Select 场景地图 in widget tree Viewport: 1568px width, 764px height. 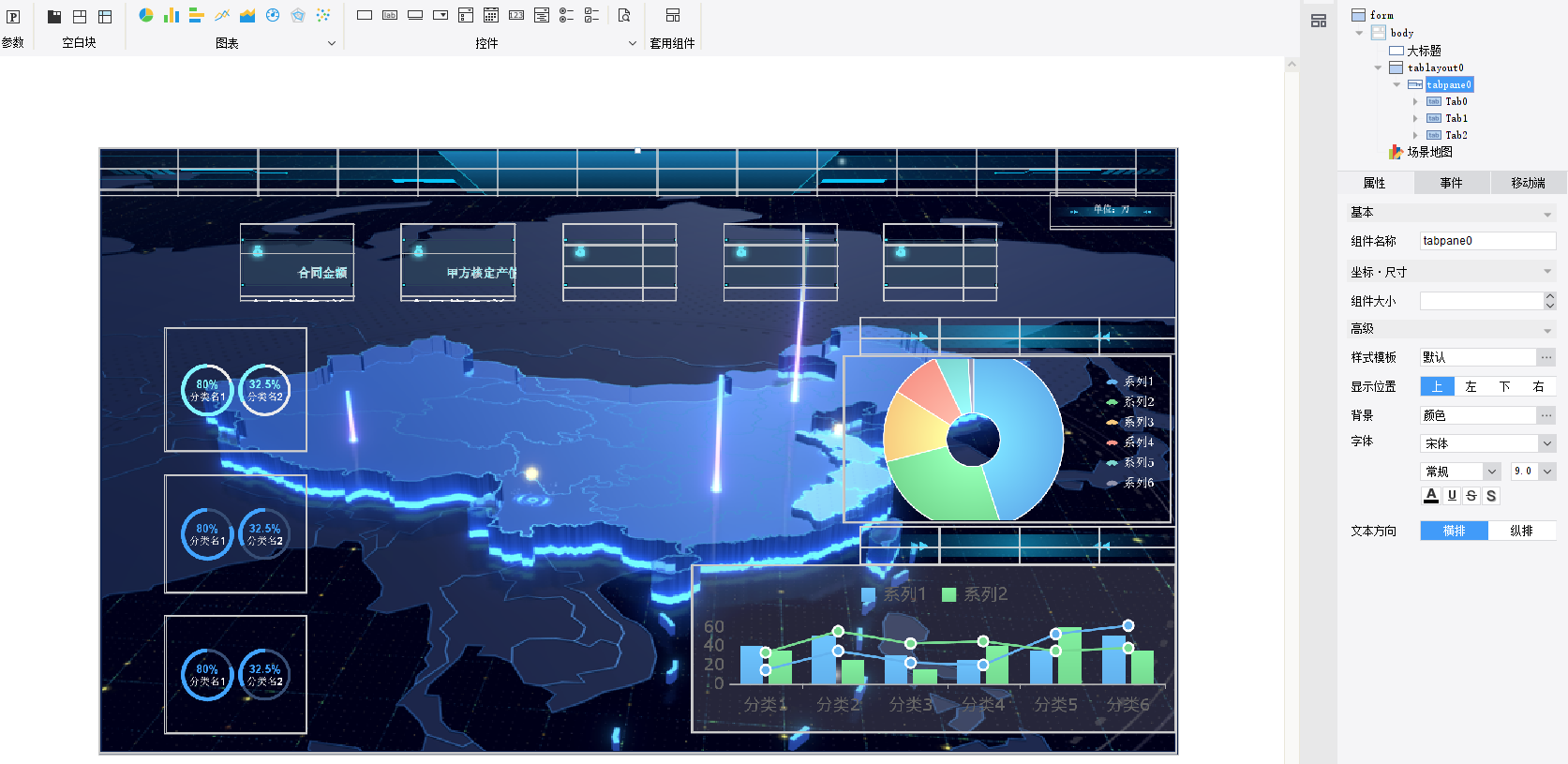pyautogui.click(x=1429, y=152)
